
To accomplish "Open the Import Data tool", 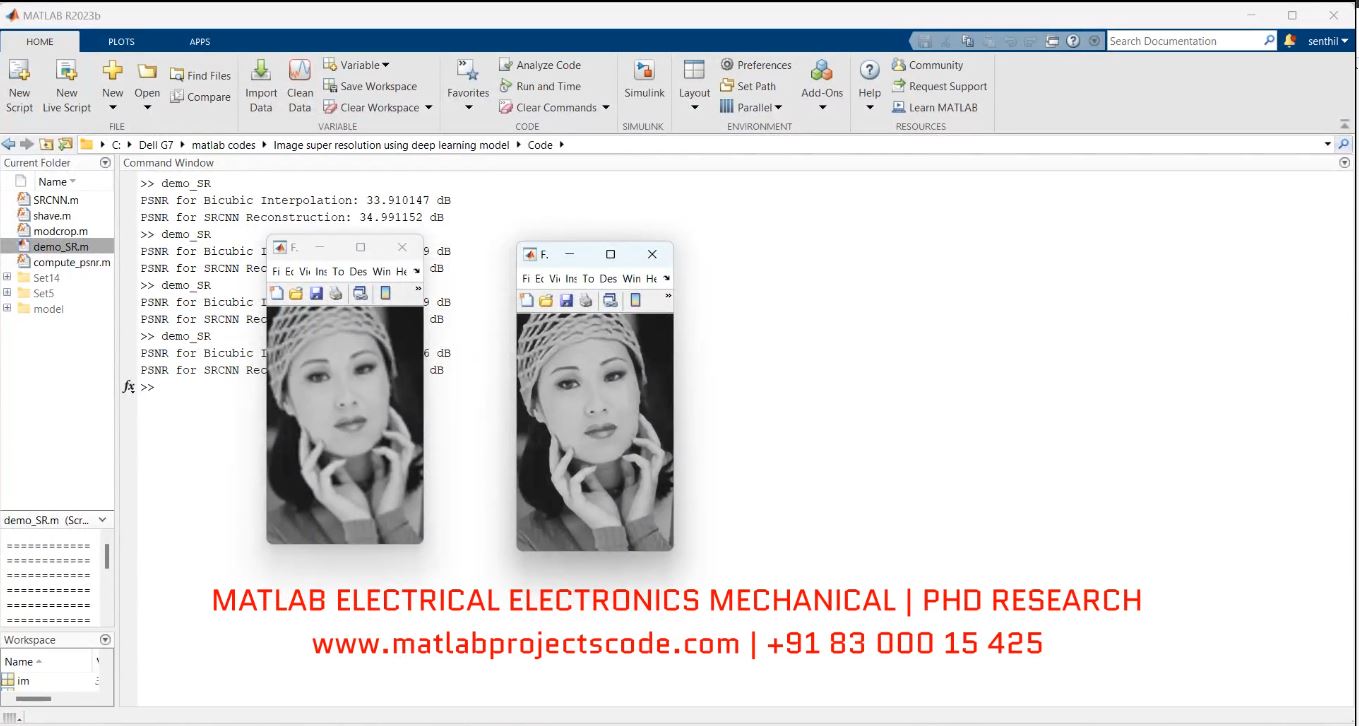I will pyautogui.click(x=260, y=72).
